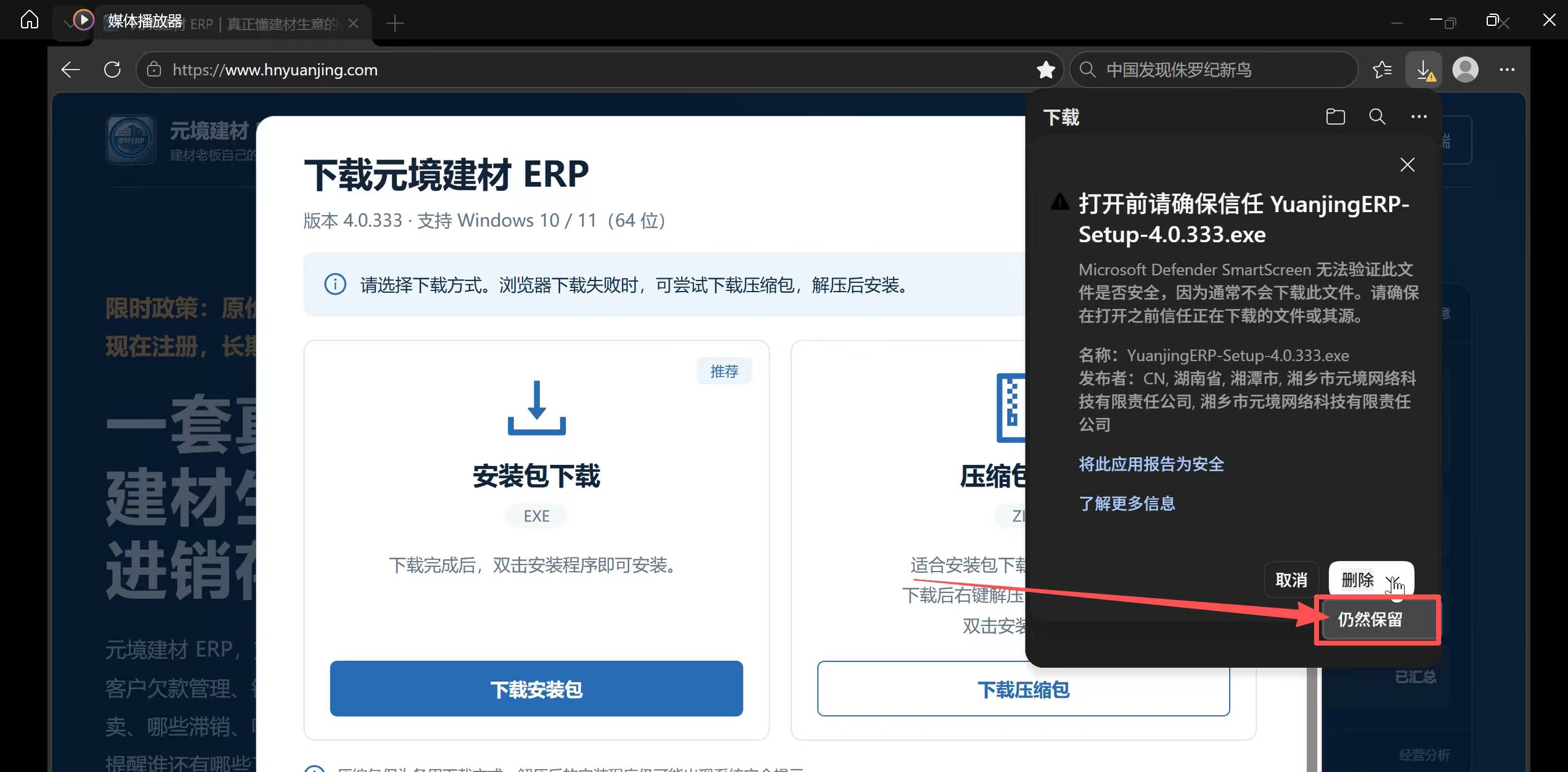Click the search box with 中国发现侏罗纪新鸟
The image size is (1568, 772).
pos(1213,70)
